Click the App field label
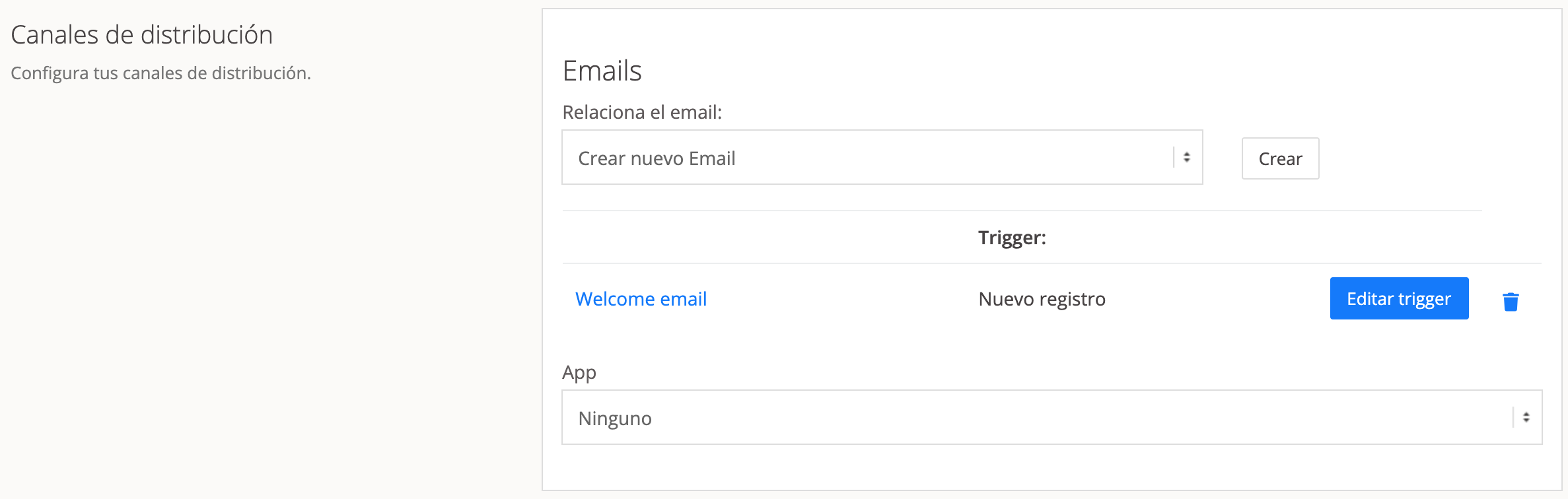 point(579,373)
